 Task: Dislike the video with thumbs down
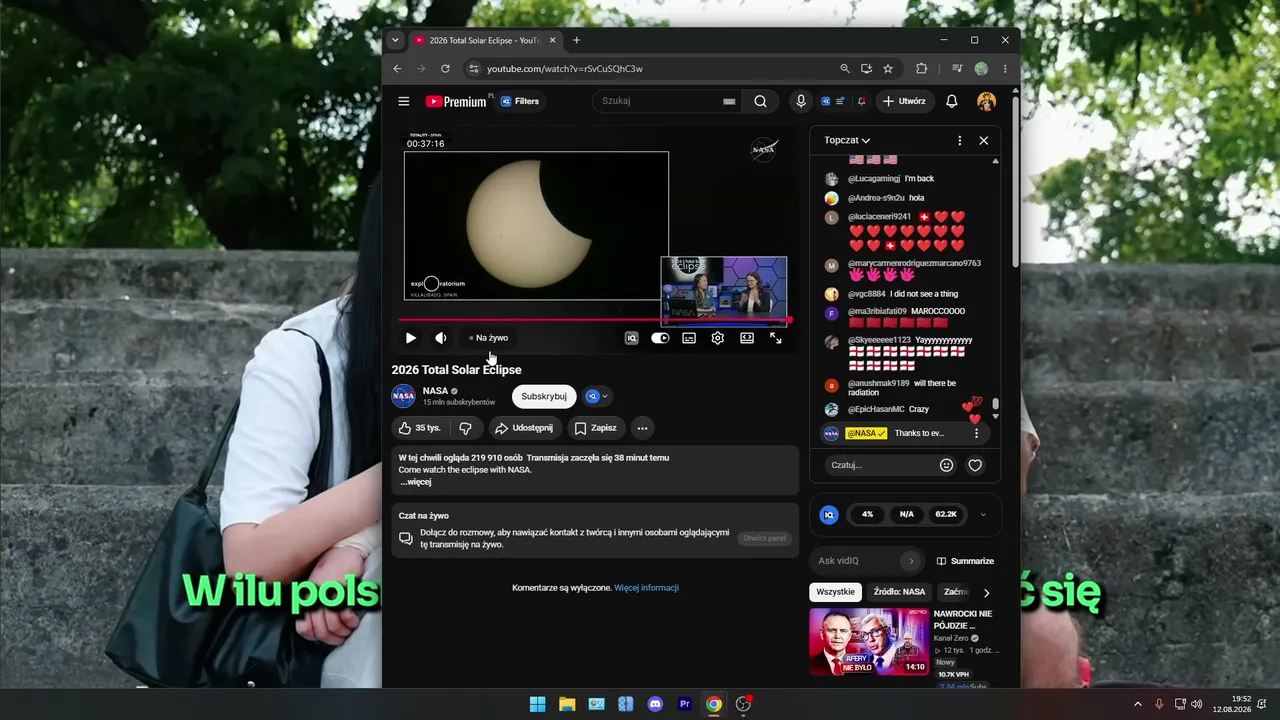pos(465,428)
